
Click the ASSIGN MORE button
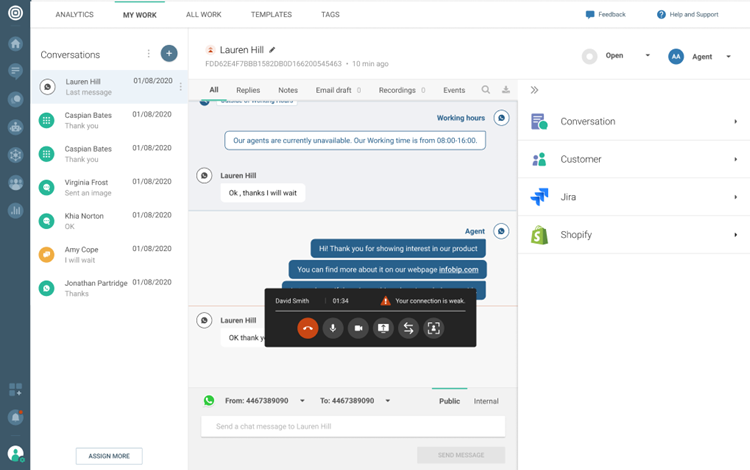click(108, 456)
